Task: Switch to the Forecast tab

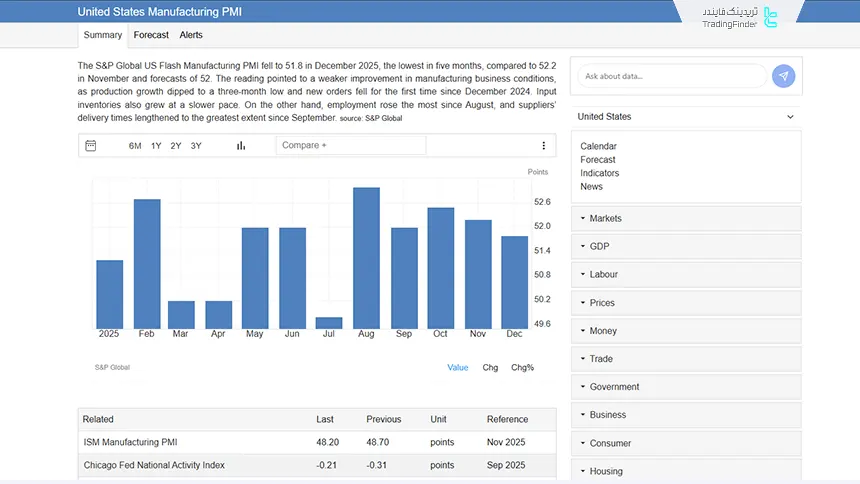Action: tap(151, 35)
